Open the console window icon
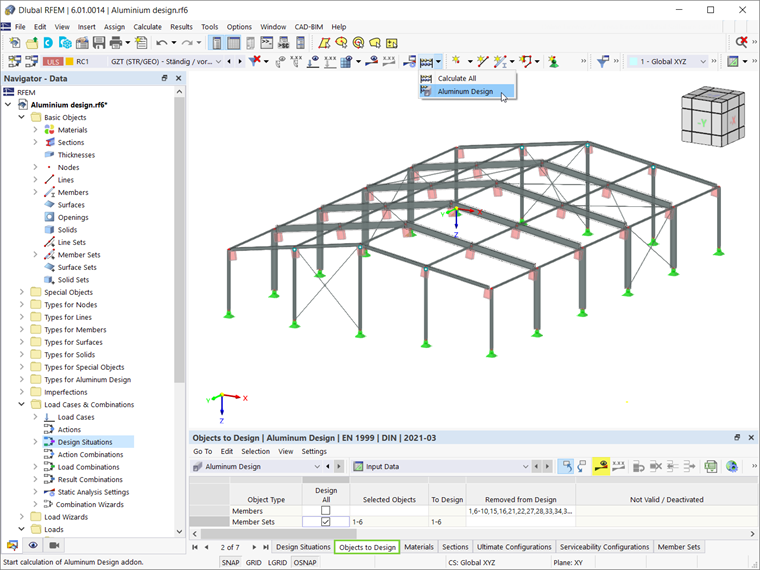Screen dimensions: 760x570 (267, 43)
